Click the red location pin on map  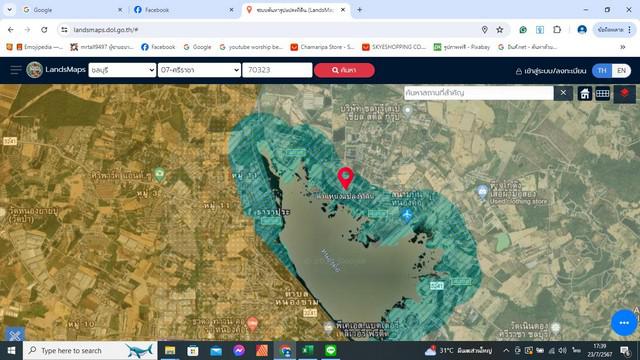[346, 178]
